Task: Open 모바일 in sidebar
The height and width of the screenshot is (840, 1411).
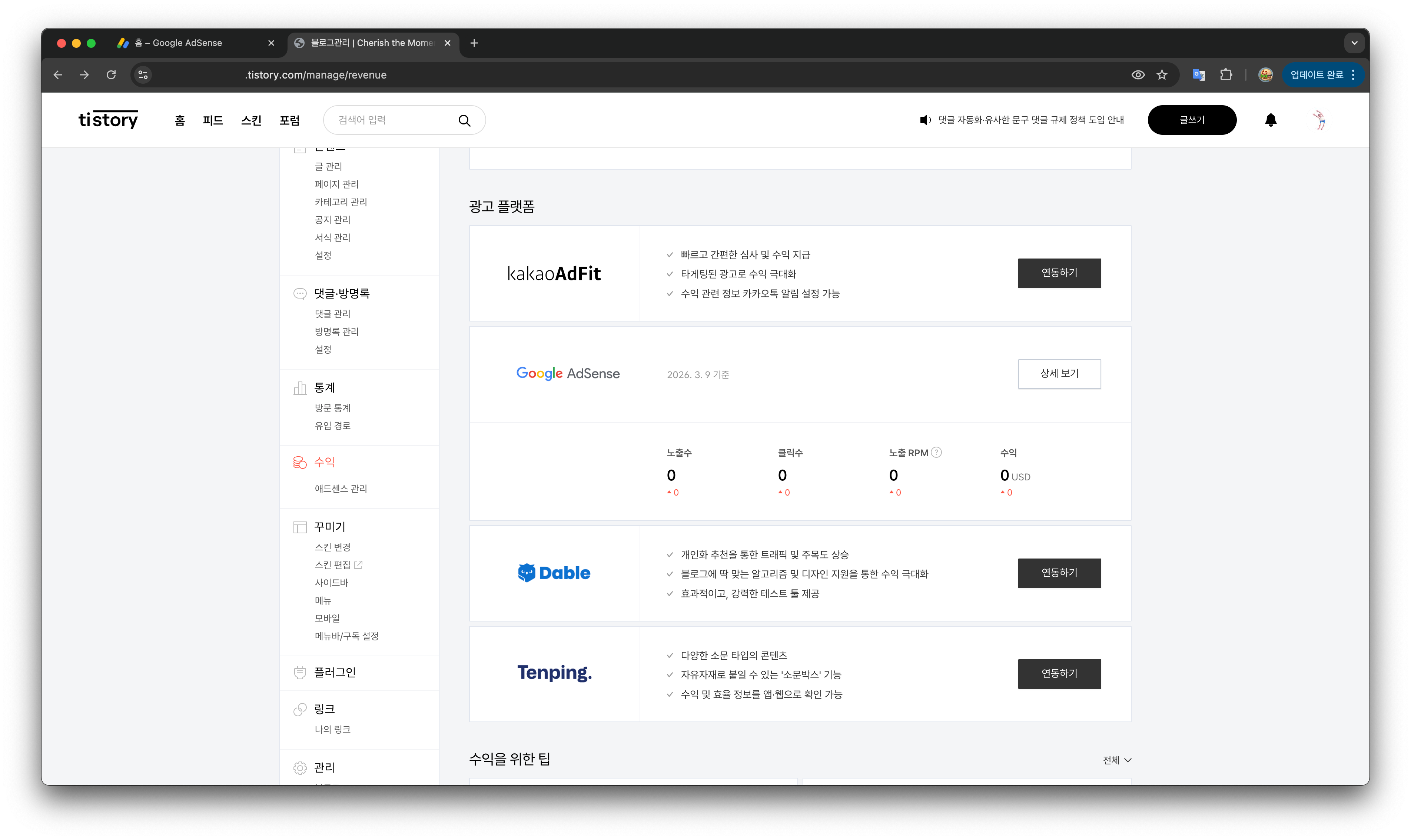Action: (x=327, y=618)
